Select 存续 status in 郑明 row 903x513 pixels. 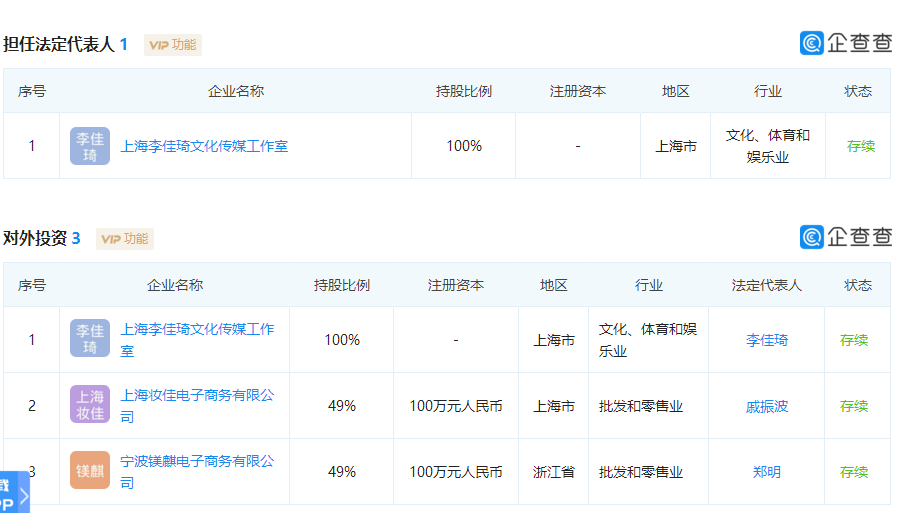tap(853, 472)
